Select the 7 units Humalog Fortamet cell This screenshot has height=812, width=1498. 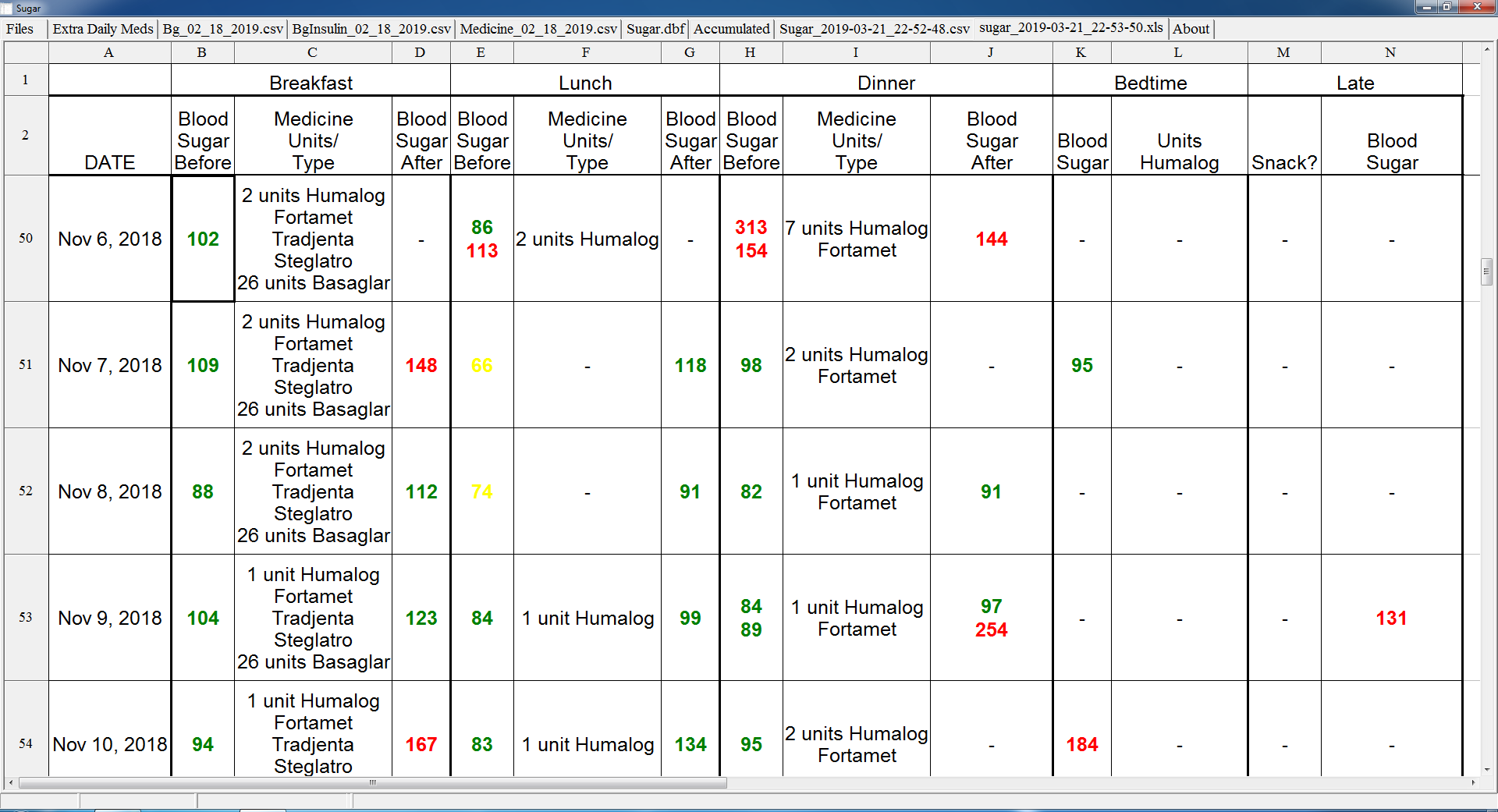pyautogui.click(x=857, y=239)
